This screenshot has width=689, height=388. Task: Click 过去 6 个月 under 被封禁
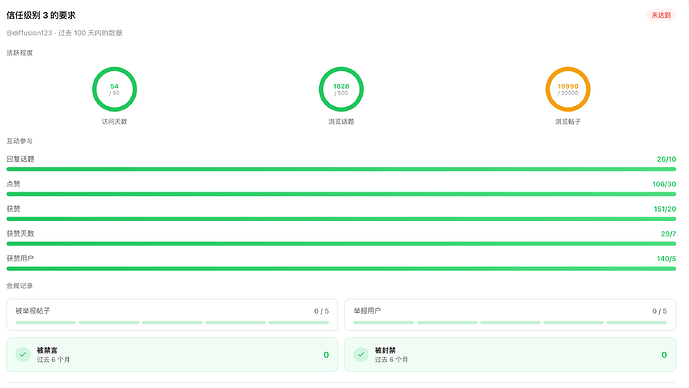coord(391,359)
